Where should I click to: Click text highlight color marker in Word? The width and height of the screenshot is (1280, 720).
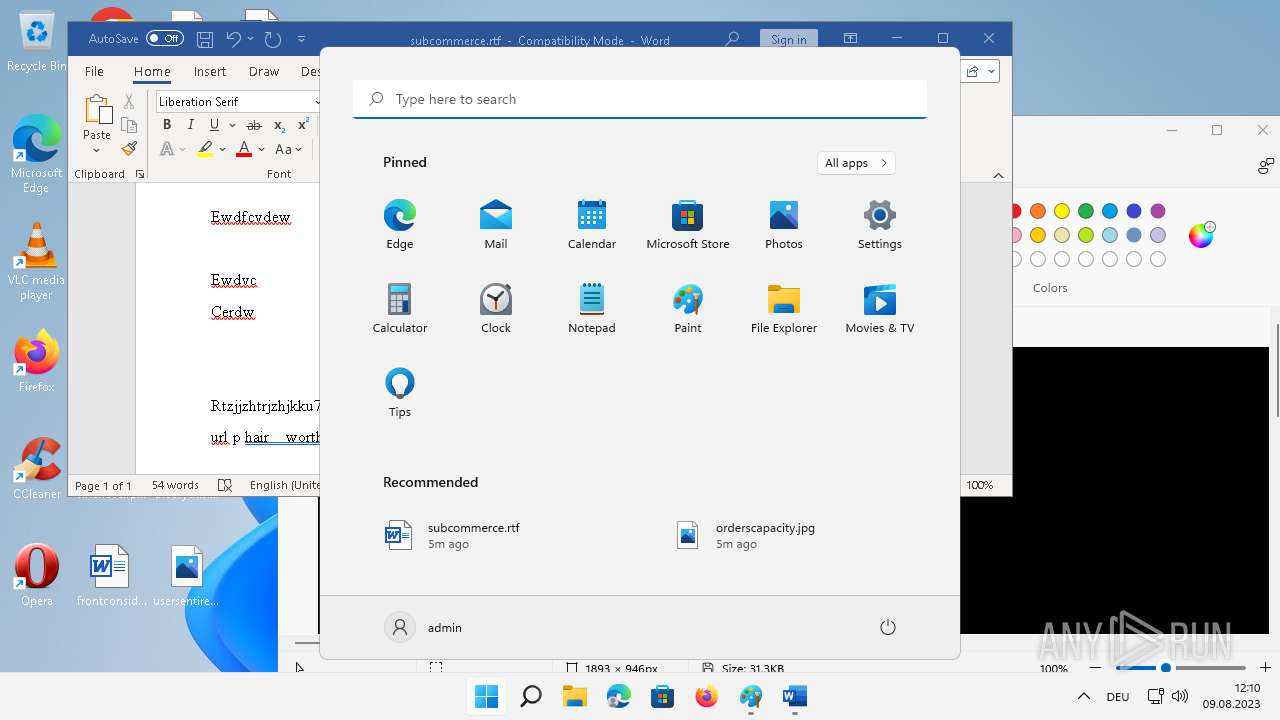pos(205,149)
